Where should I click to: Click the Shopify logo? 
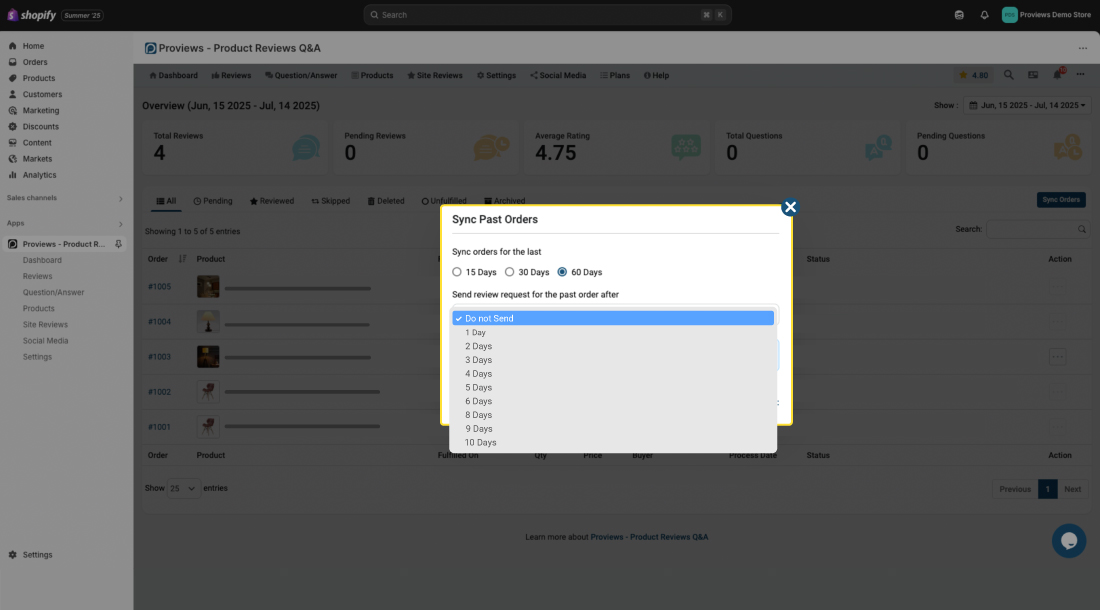pos(32,15)
